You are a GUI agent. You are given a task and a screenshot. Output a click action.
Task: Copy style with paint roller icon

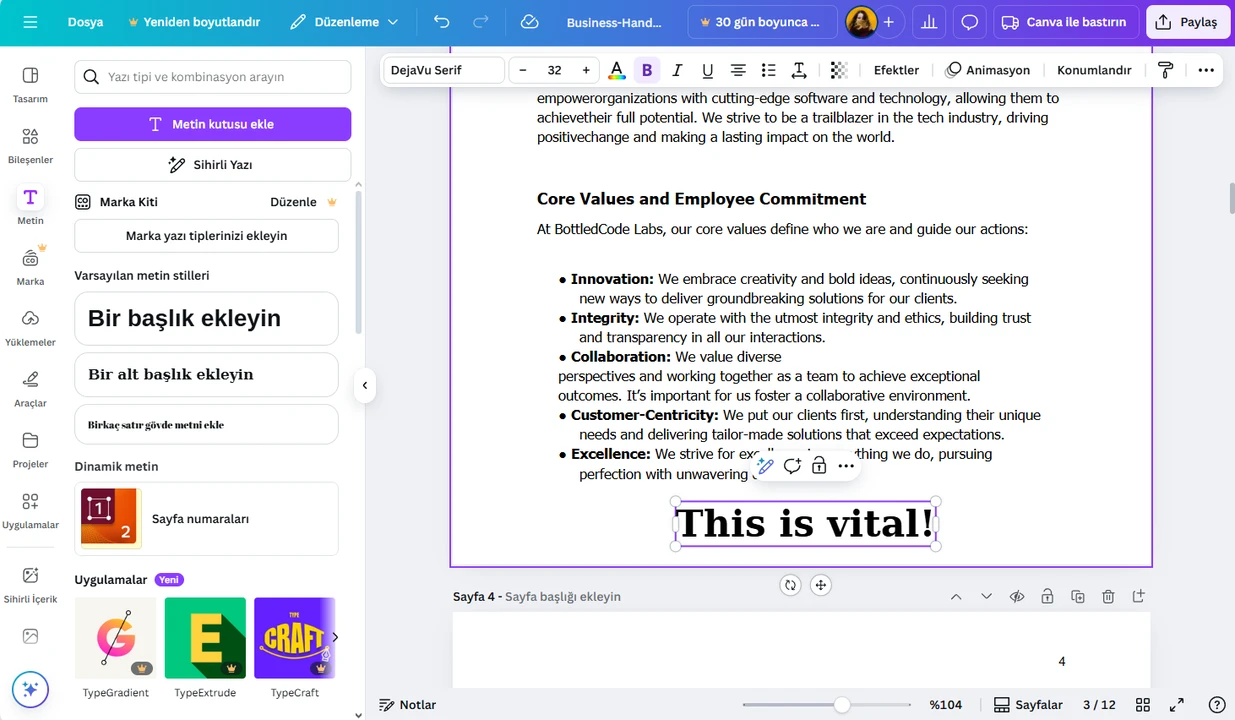tap(1165, 70)
